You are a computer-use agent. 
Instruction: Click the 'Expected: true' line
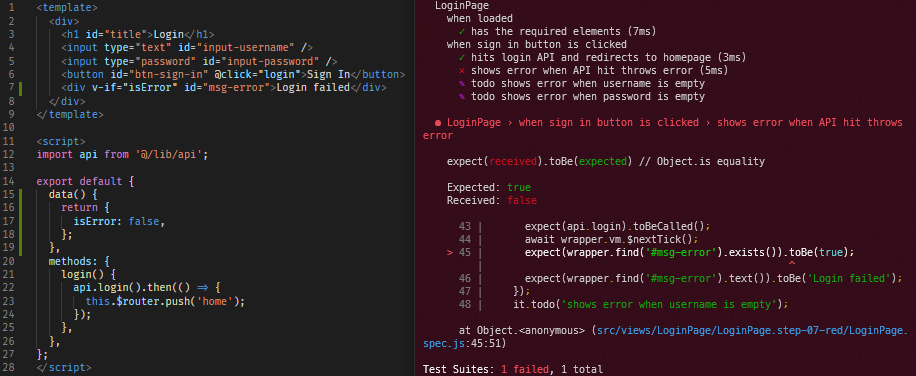pyautogui.click(x=489, y=187)
